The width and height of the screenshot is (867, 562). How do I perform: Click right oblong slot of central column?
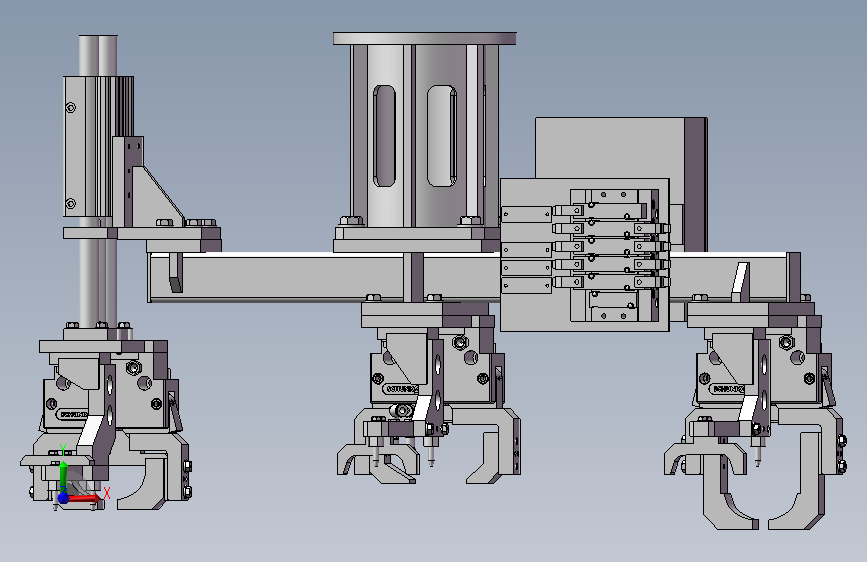coord(442,136)
